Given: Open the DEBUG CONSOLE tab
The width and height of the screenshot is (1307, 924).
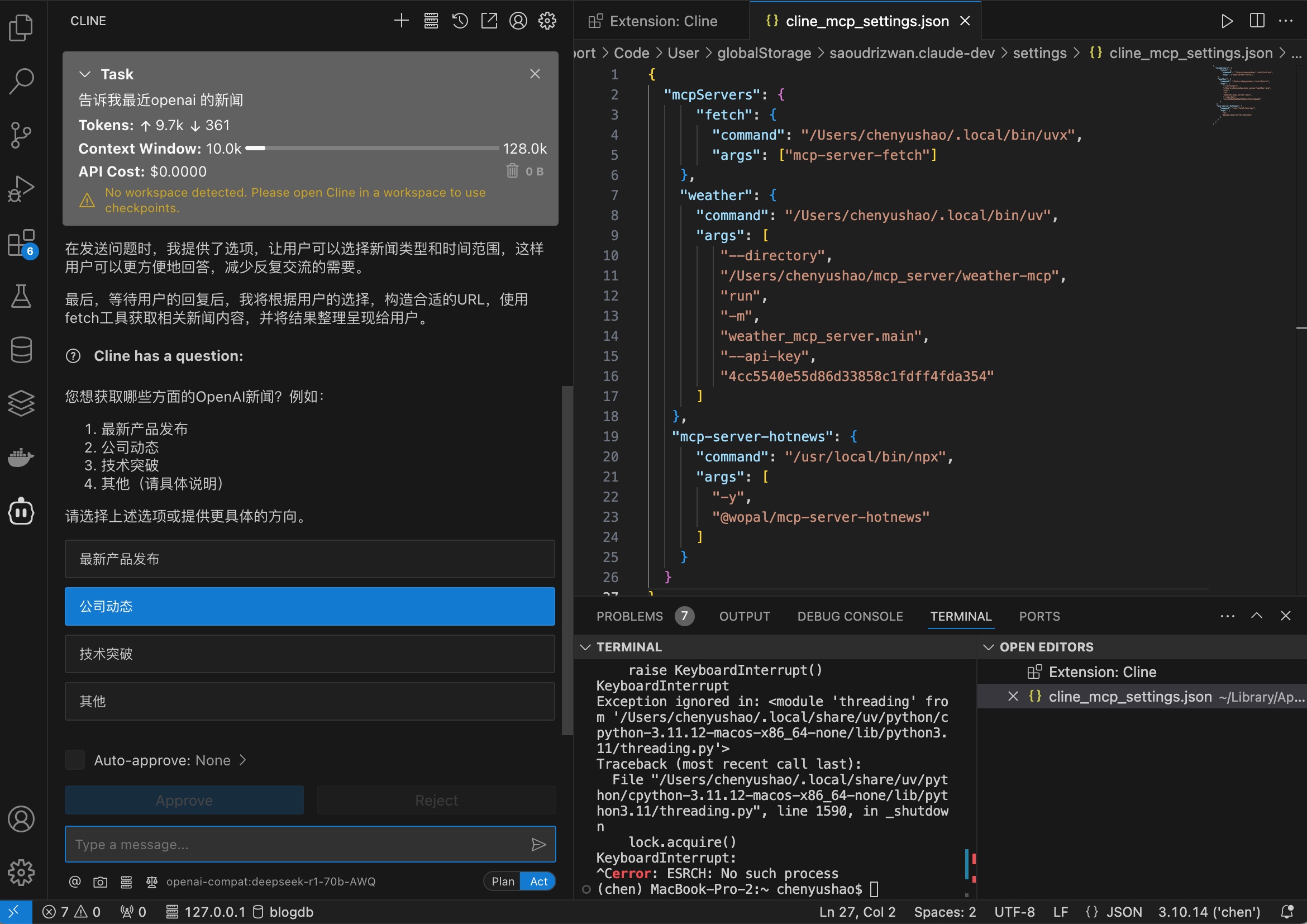Looking at the screenshot, I should coord(850,616).
